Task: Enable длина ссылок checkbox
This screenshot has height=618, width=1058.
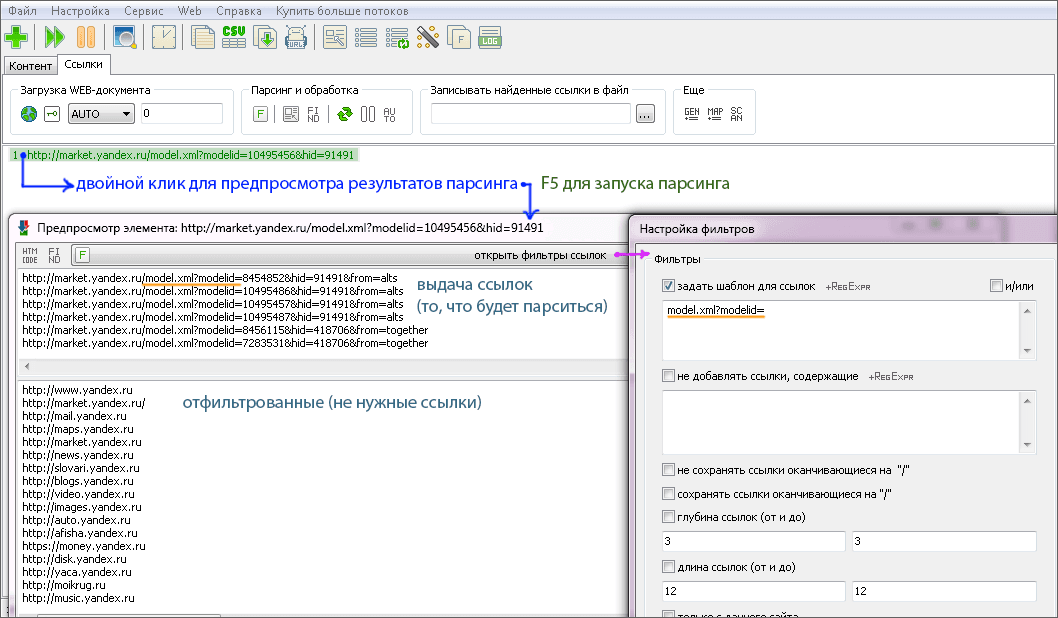Action: (668, 567)
